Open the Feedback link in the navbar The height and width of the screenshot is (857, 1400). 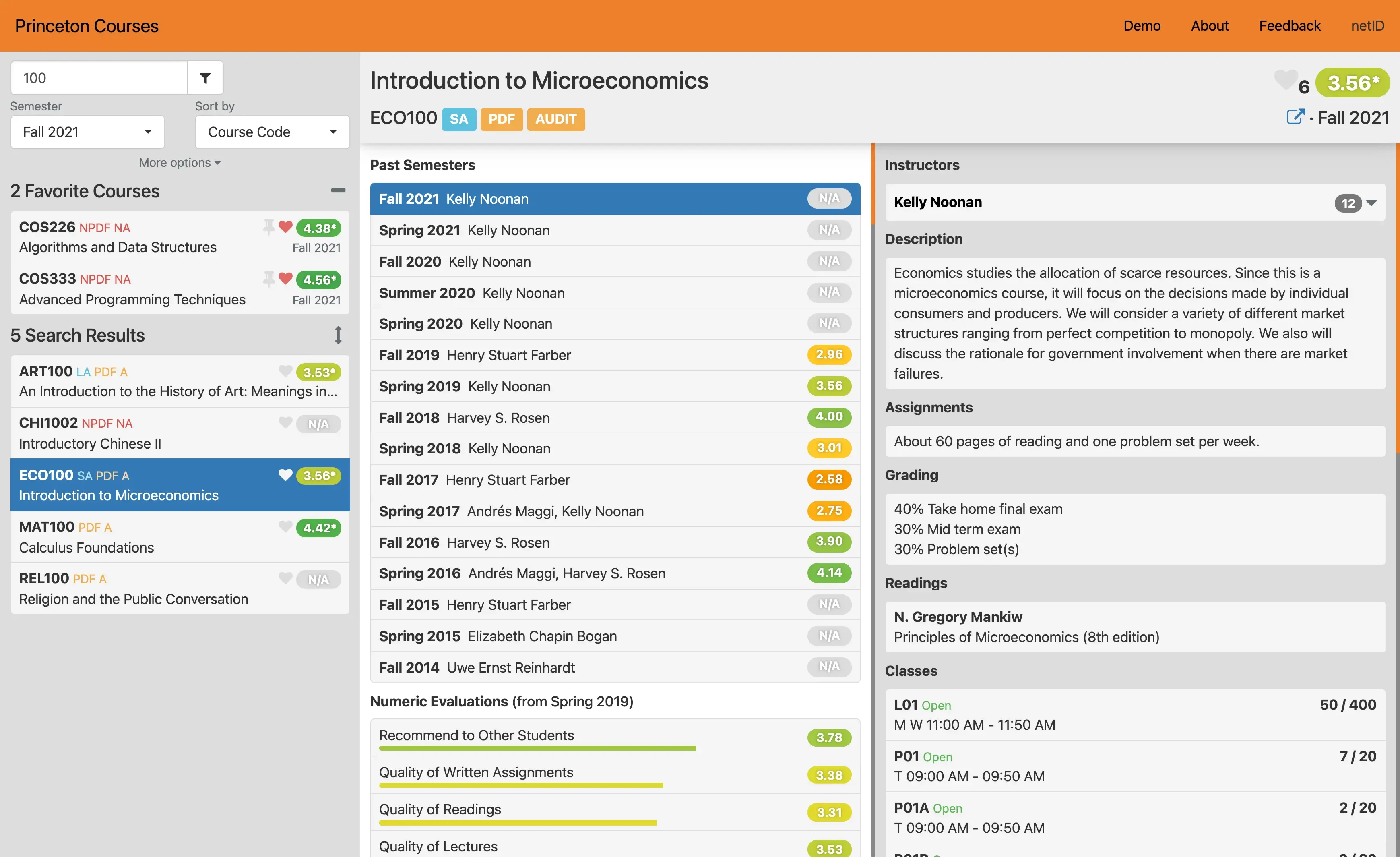pyautogui.click(x=1289, y=25)
